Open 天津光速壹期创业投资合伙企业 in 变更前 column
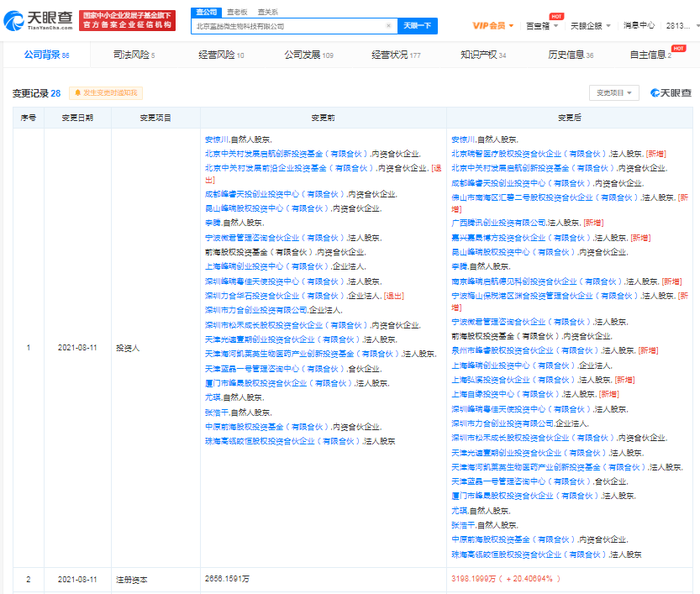This screenshot has width=700, height=594. 283,340
